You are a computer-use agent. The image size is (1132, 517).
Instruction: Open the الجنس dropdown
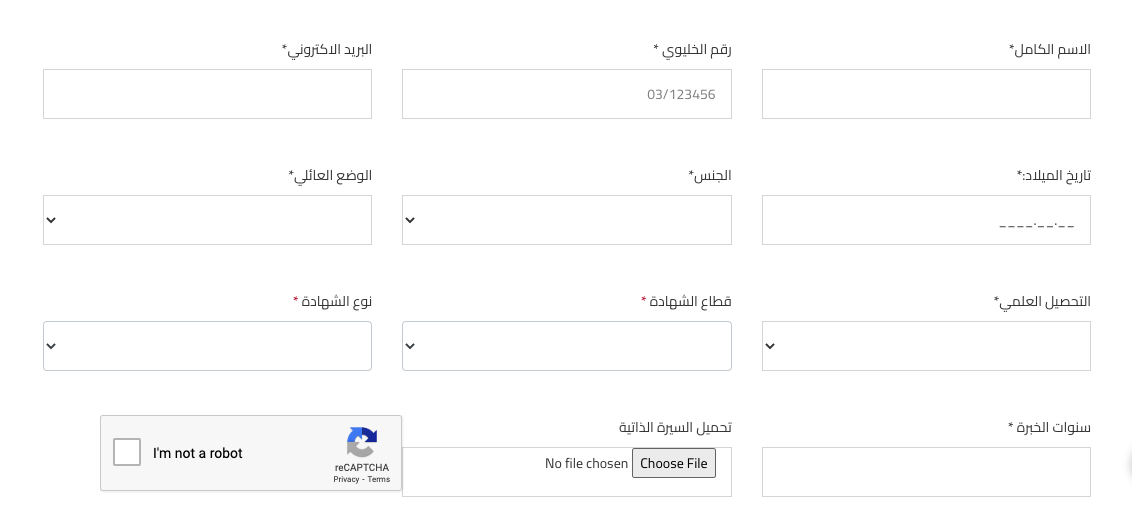tap(567, 220)
